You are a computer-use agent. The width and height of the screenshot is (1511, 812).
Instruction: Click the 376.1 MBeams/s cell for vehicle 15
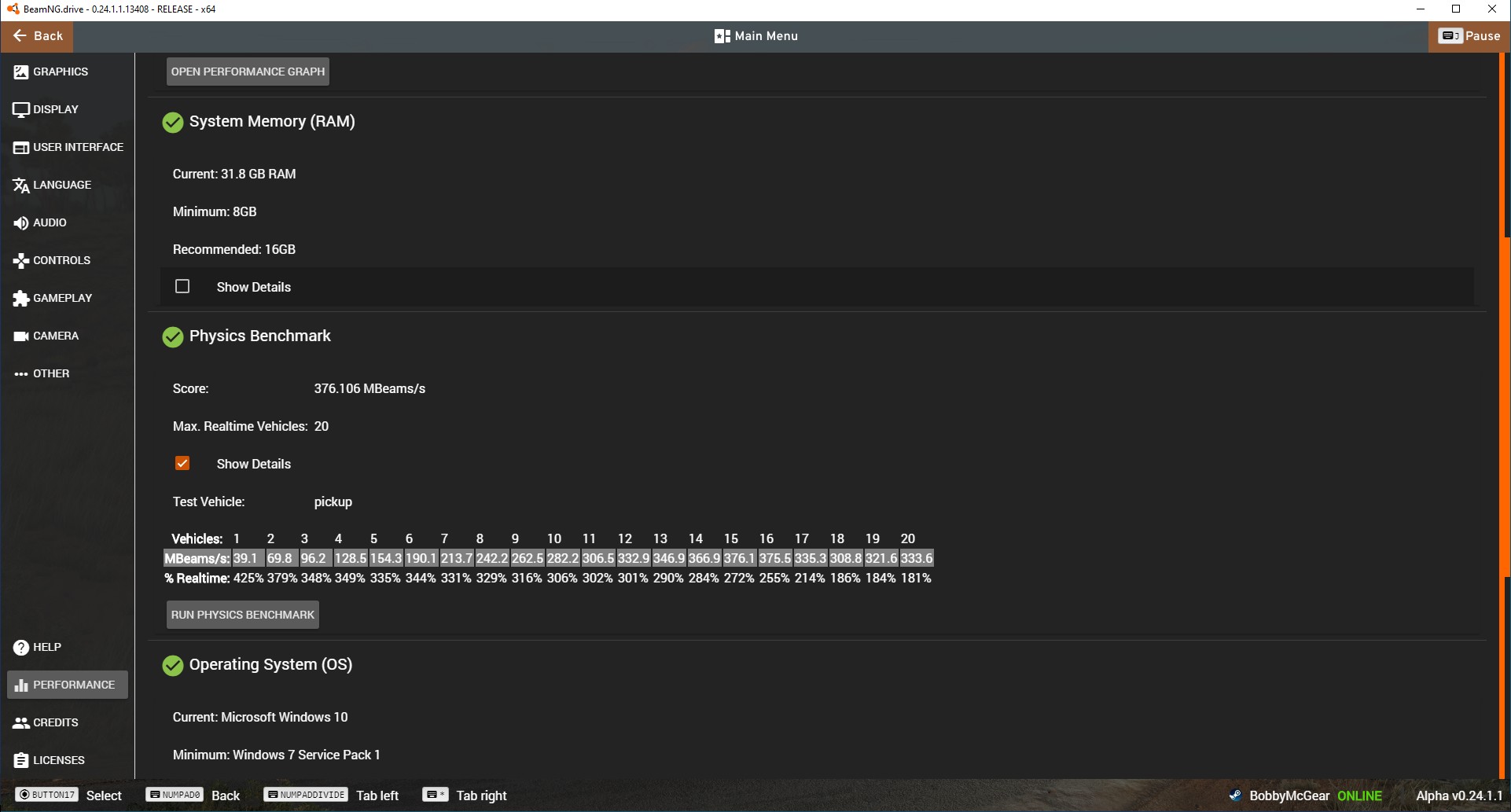point(739,559)
